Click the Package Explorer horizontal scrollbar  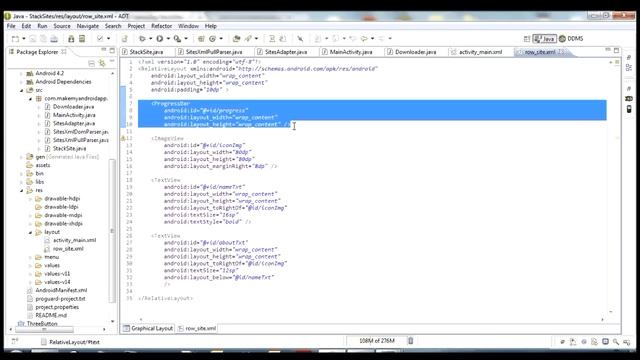44,329
